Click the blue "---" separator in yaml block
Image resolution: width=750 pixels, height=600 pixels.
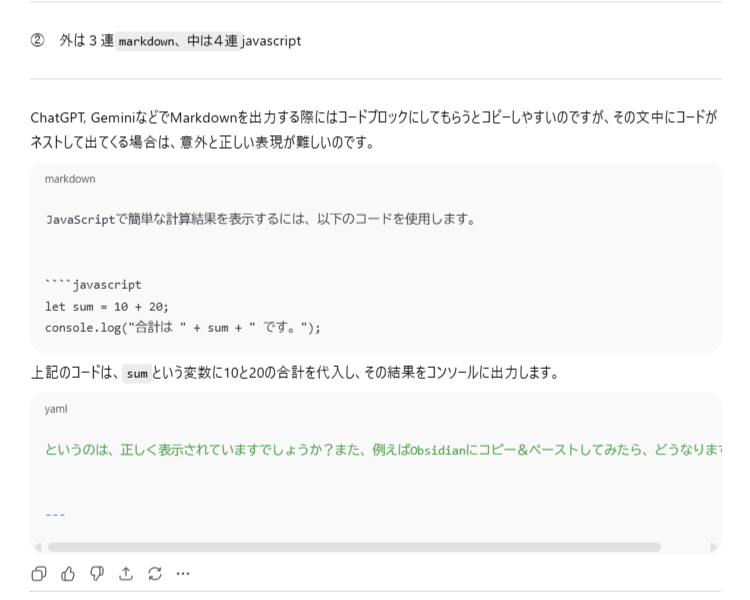[55, 514]
